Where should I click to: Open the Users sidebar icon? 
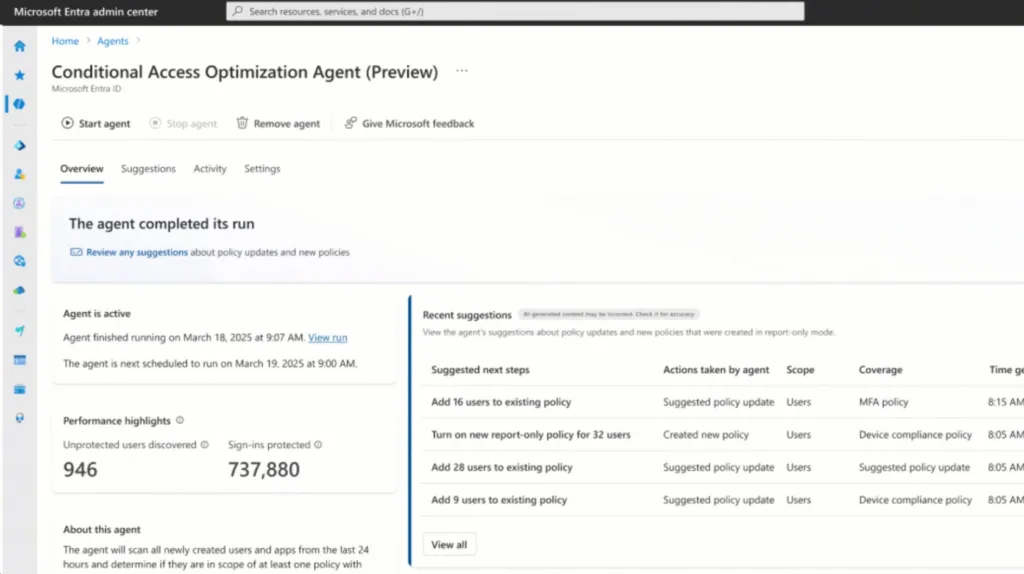20,174
